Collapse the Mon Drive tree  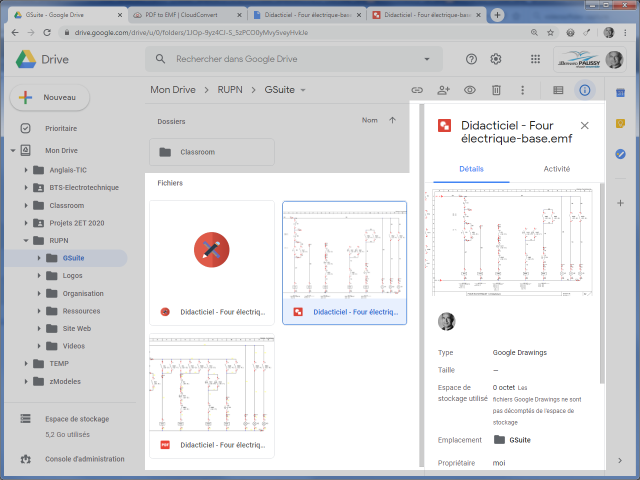tap(13, 151)
